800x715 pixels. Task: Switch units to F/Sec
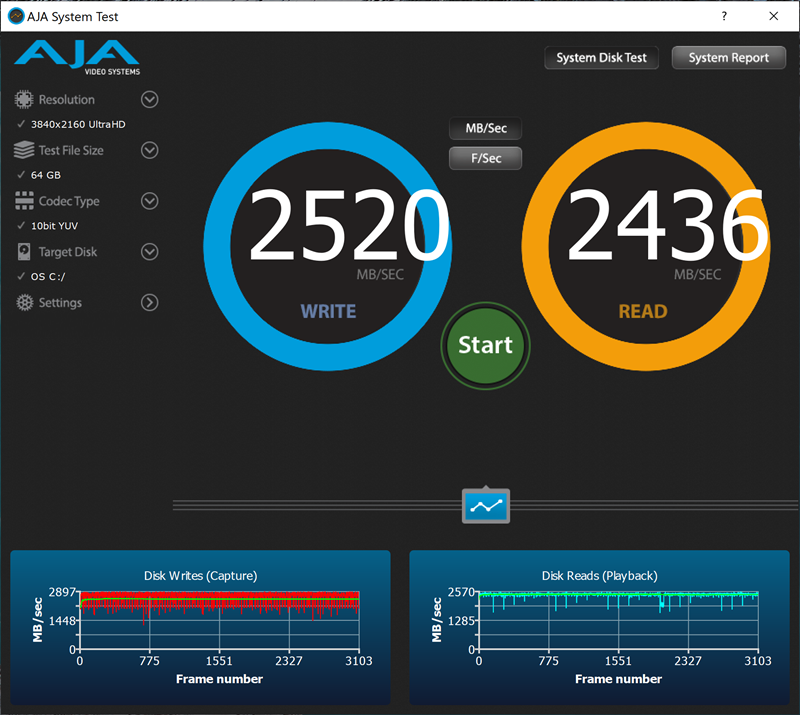click(485, 158)
